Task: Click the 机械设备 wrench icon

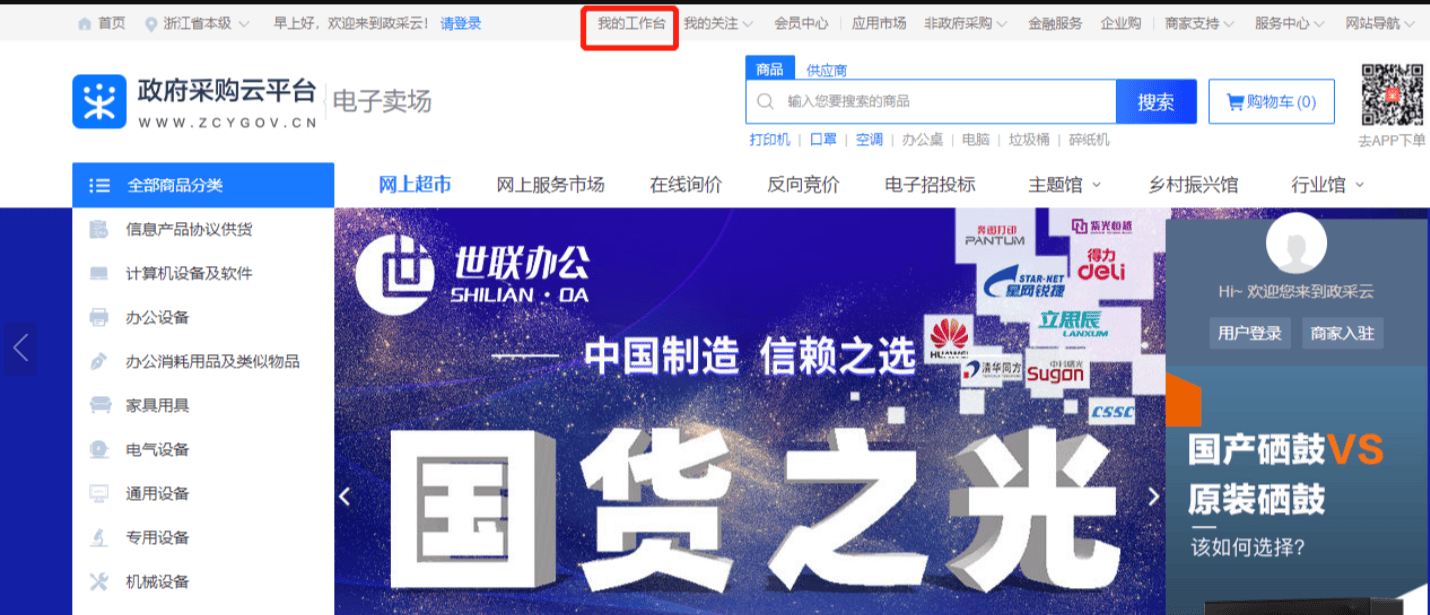Action: (x=98, y=581)
